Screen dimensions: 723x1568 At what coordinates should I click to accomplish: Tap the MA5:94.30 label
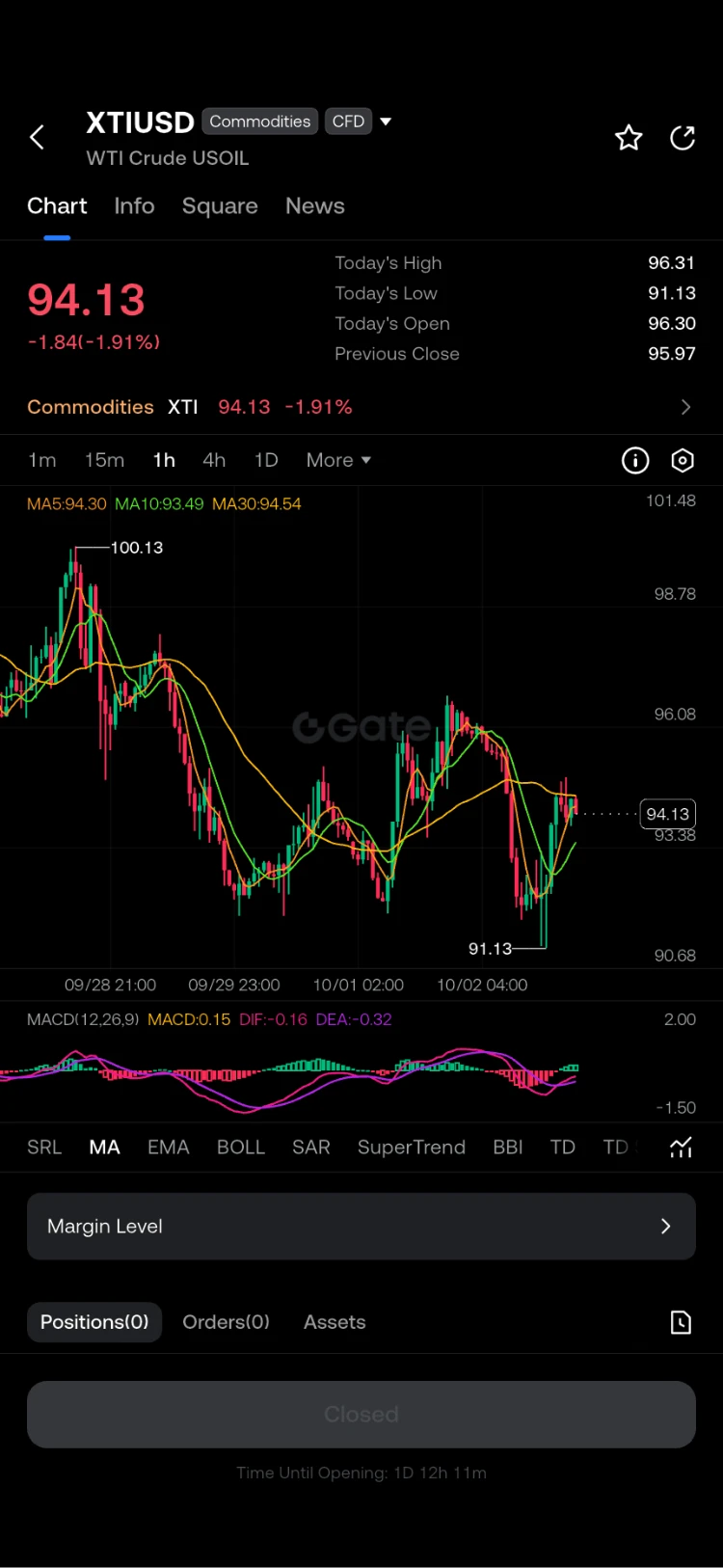point(67,503)
